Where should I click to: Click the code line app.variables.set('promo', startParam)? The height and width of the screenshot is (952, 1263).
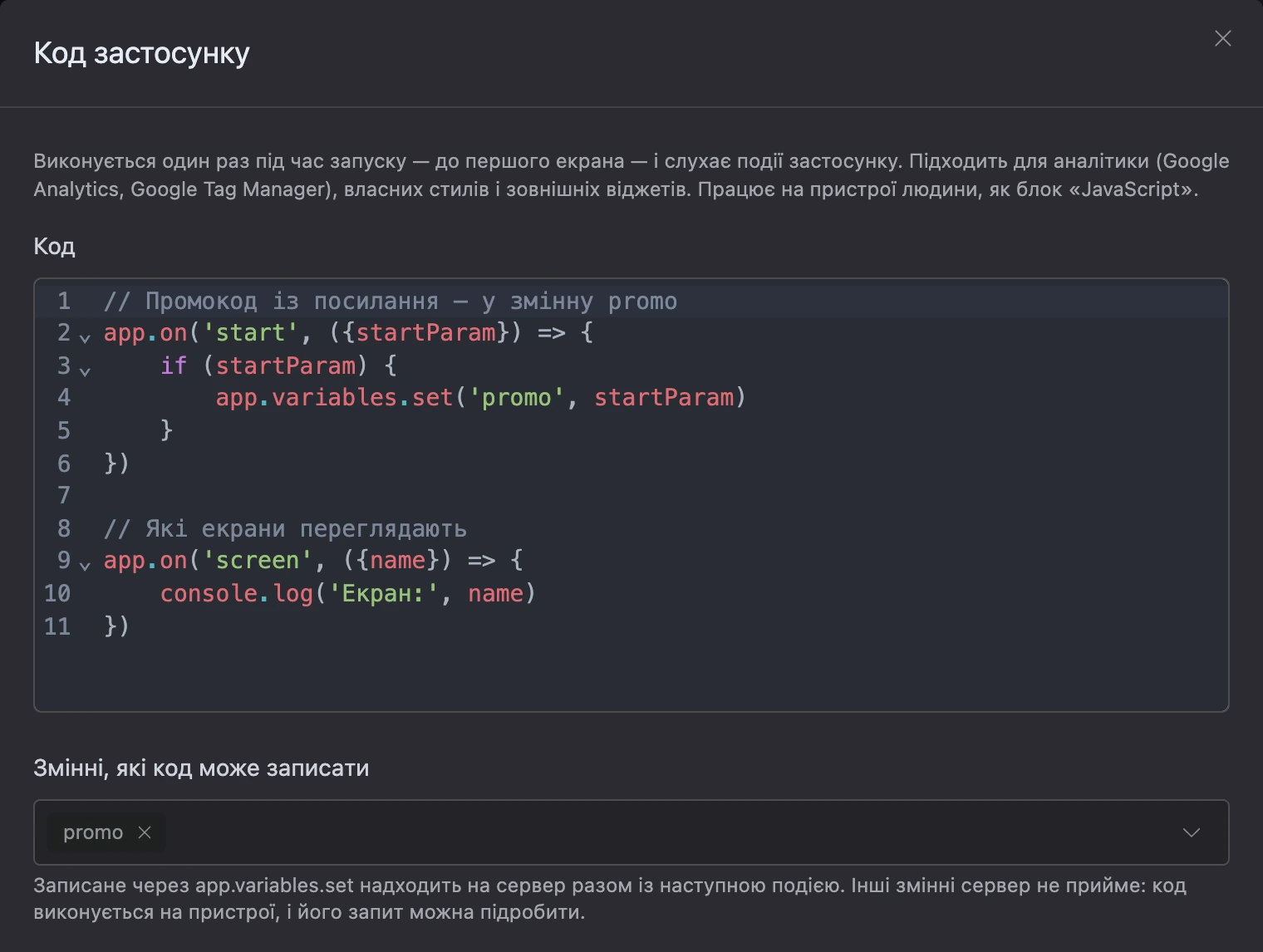(481, 398)
